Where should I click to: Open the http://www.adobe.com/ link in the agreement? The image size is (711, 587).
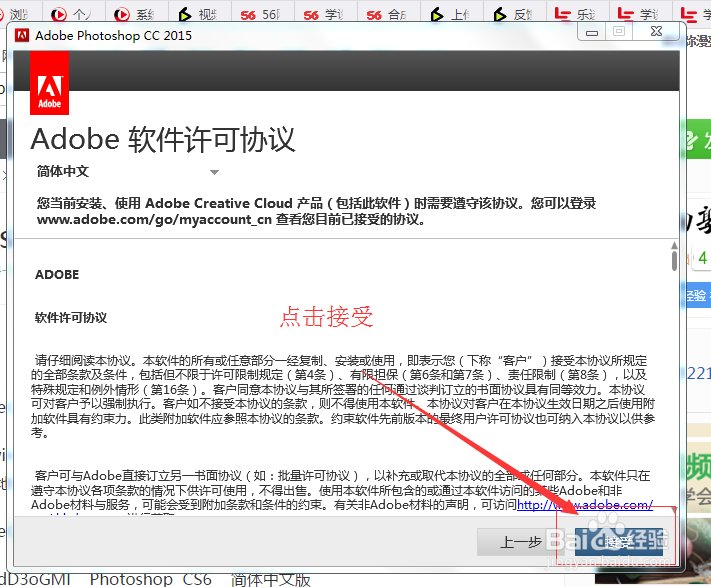pyautogui.click(x=584, y=505)
